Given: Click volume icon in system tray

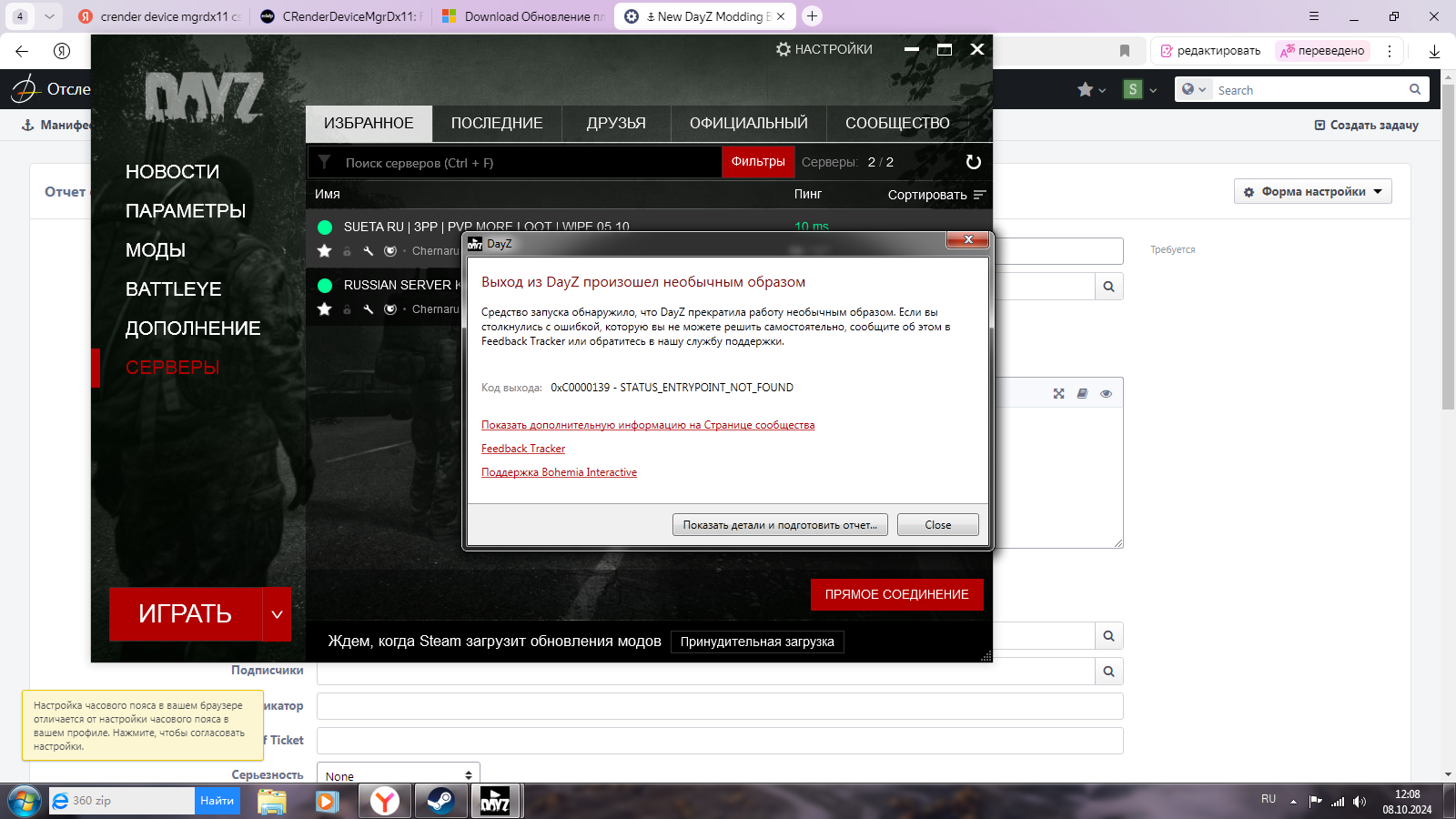Looking at the screenshot, I should 1360,802.
